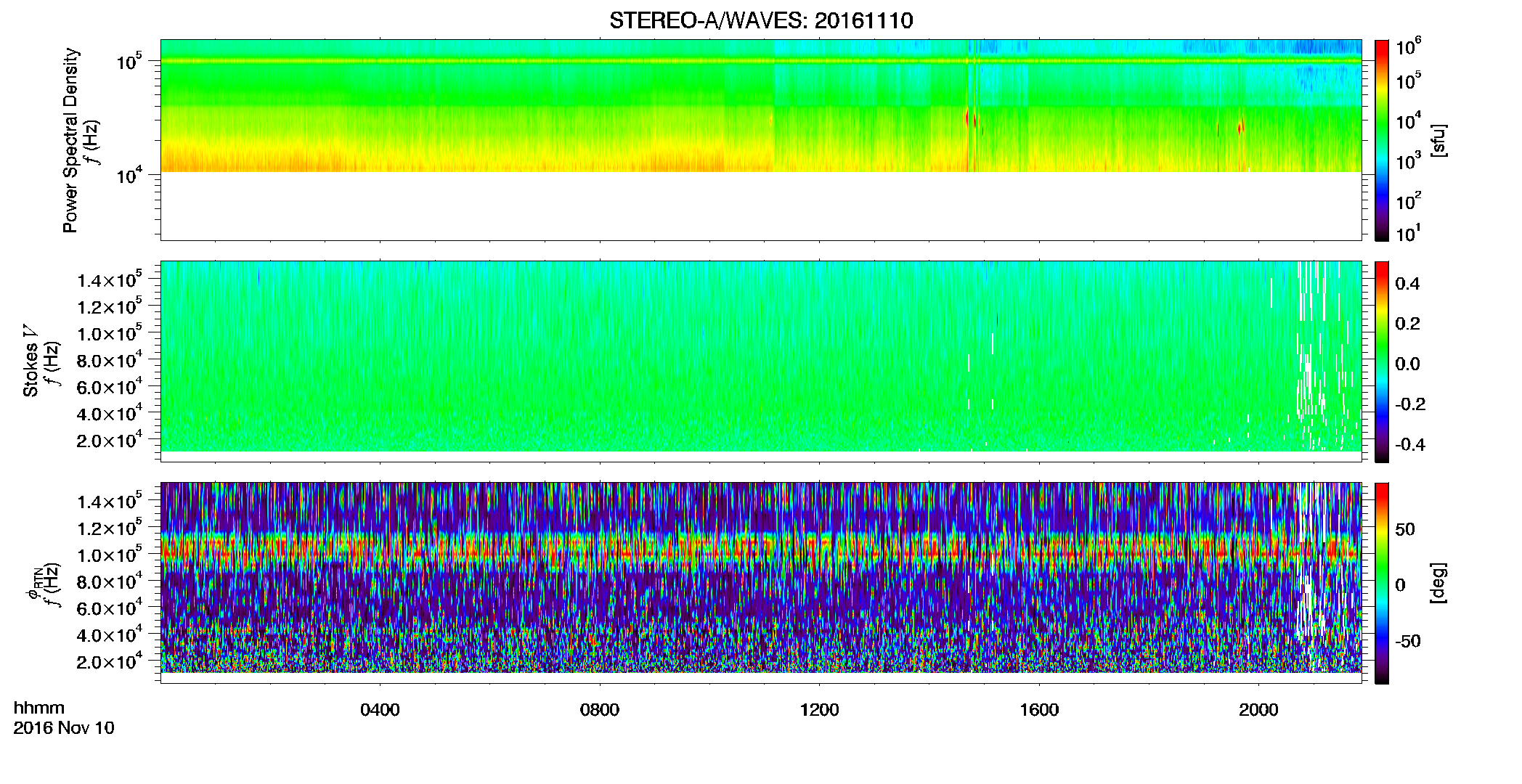Select the 2000 time axis label
Image resolution: width=1522 pixels, height=784 pixels.
click(1258, 709)
